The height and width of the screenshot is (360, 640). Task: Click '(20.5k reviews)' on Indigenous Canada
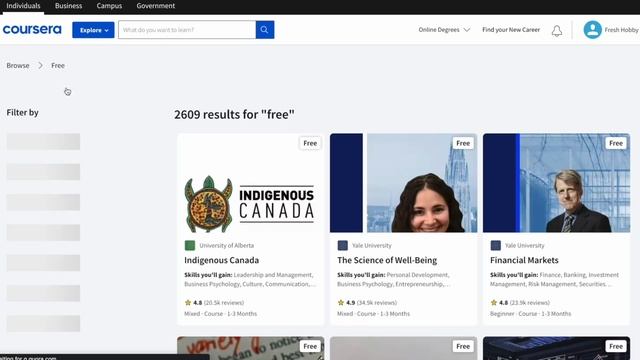pos(224,302)
